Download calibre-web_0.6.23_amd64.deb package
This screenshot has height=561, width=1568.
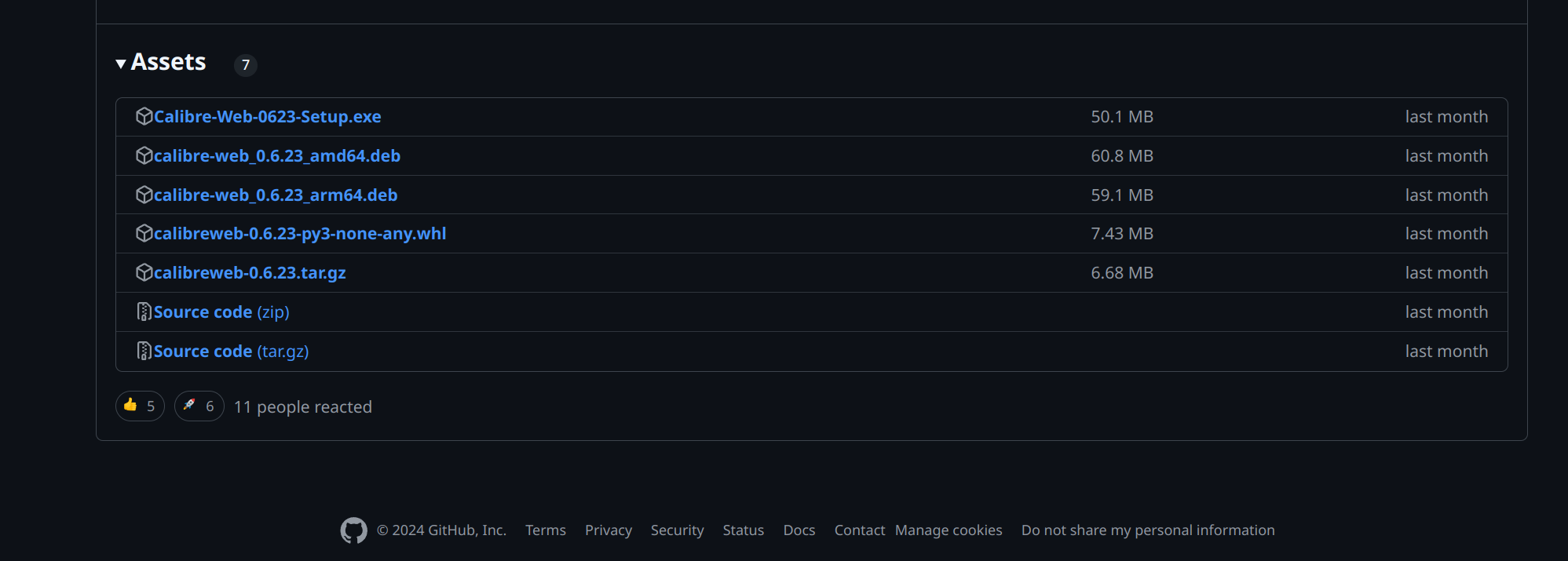[276, 156]
